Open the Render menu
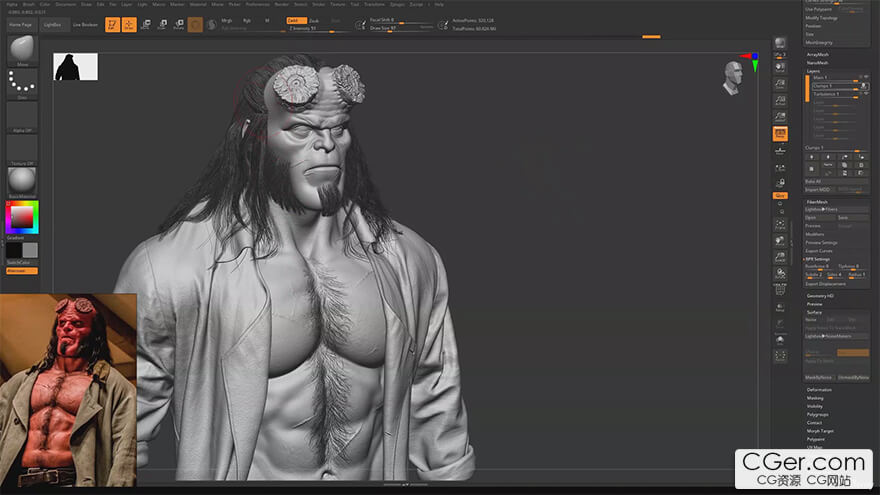This screenshot has width=880, height=495. click(x=282, y=4)
